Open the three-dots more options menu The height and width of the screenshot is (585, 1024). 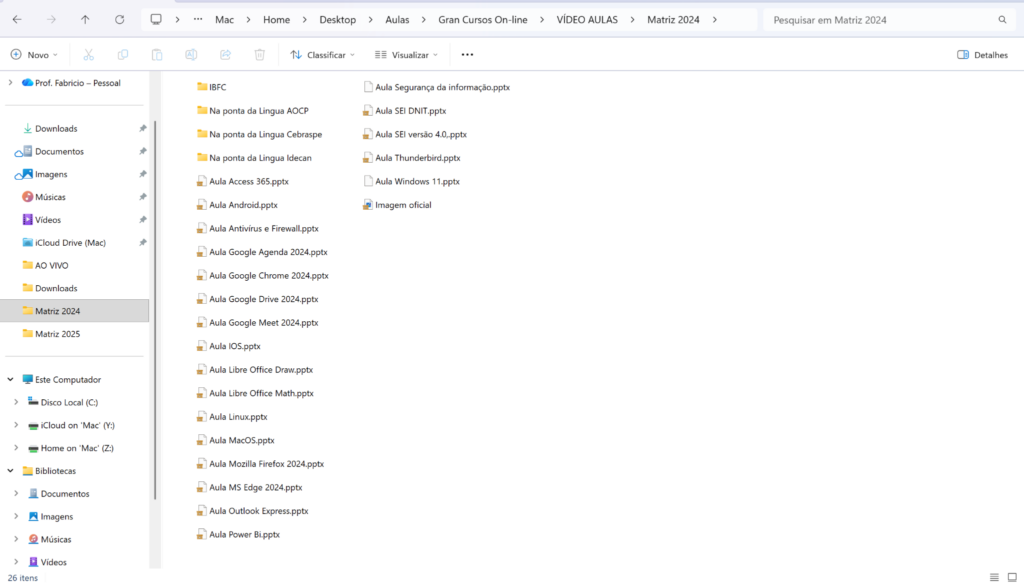click(x=467, y=55)
